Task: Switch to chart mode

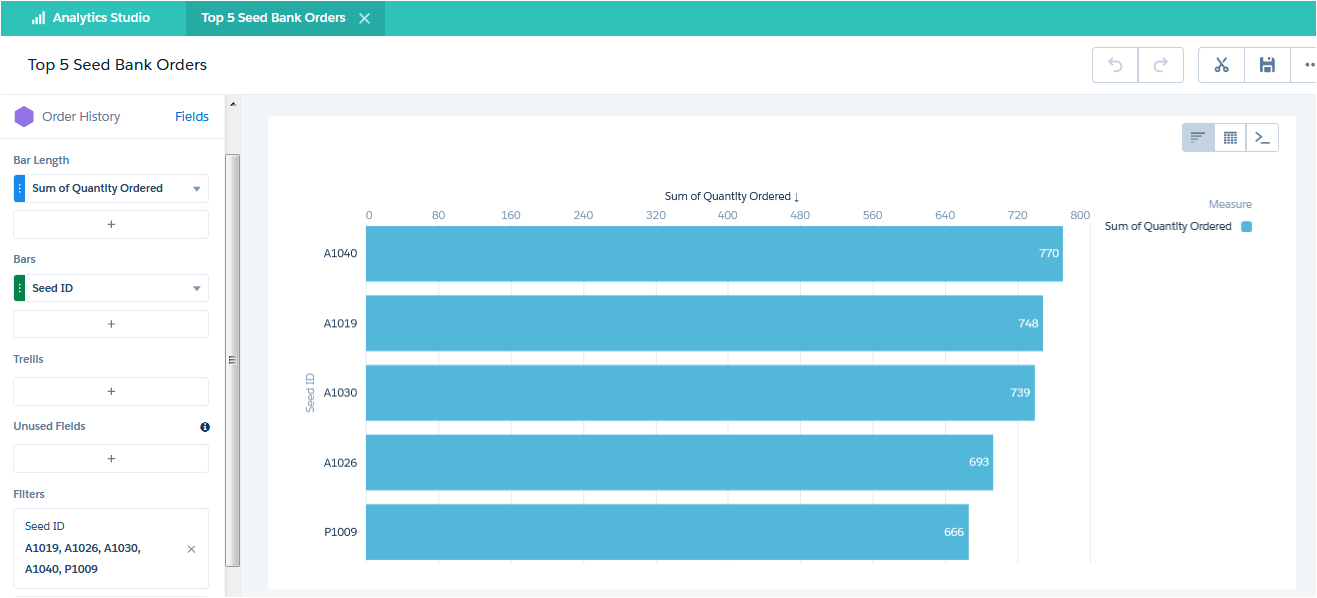Action: click(1198, 138)
